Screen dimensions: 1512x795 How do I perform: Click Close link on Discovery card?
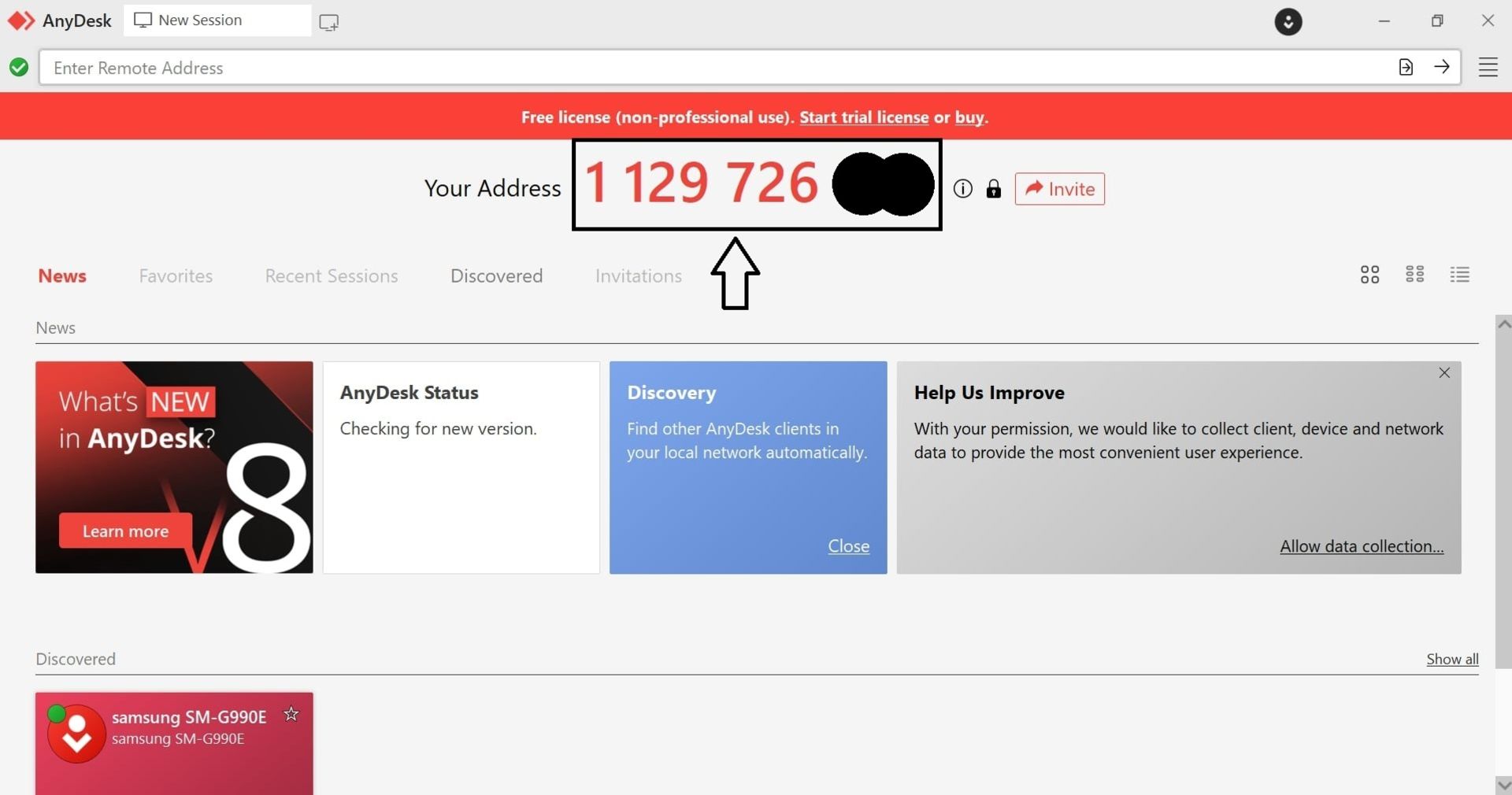point(848,546)
